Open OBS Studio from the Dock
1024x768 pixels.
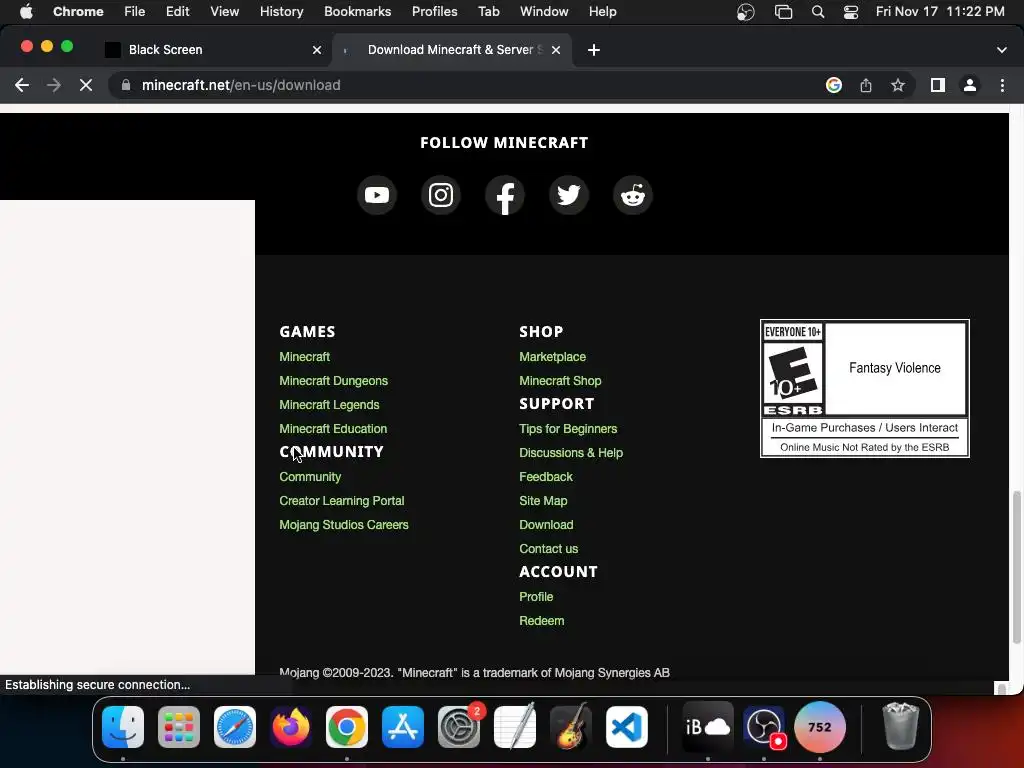point(764,727)
